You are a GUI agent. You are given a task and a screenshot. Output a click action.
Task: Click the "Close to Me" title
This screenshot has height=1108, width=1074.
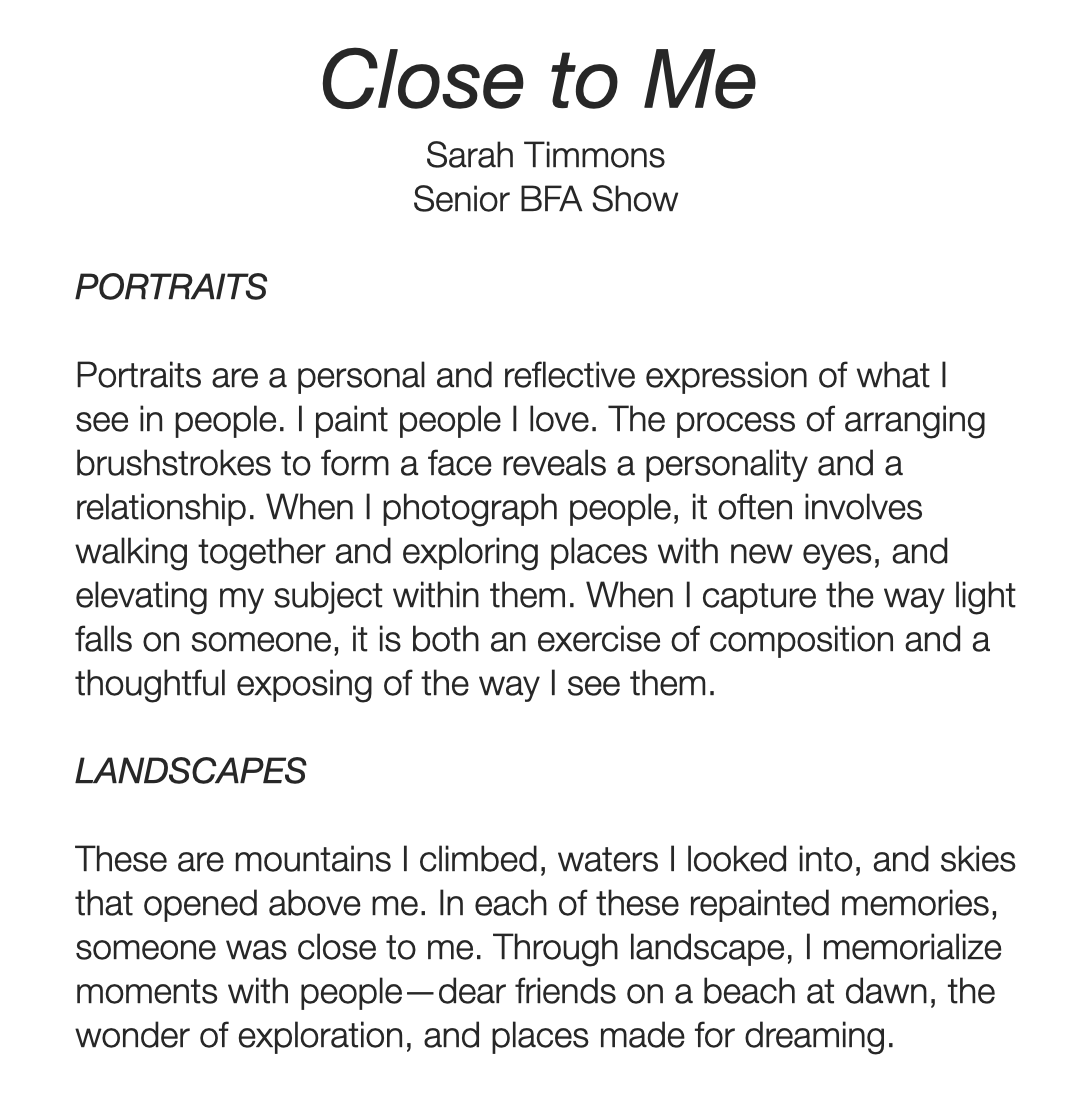coord(538,80)
